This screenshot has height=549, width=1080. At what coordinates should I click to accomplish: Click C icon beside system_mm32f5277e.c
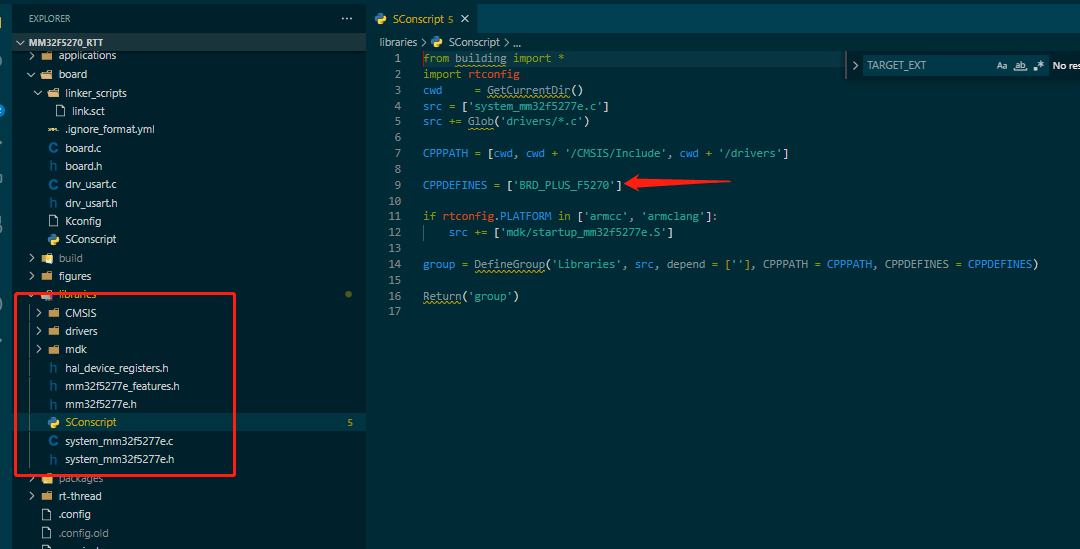(x=53, y=441)
